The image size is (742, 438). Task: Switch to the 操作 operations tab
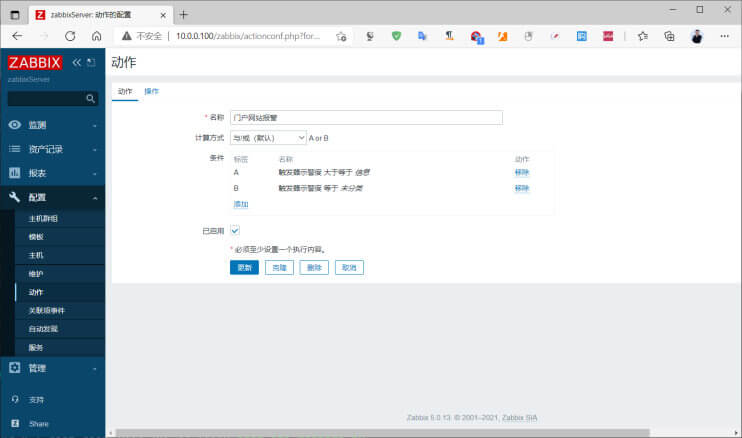151,91
